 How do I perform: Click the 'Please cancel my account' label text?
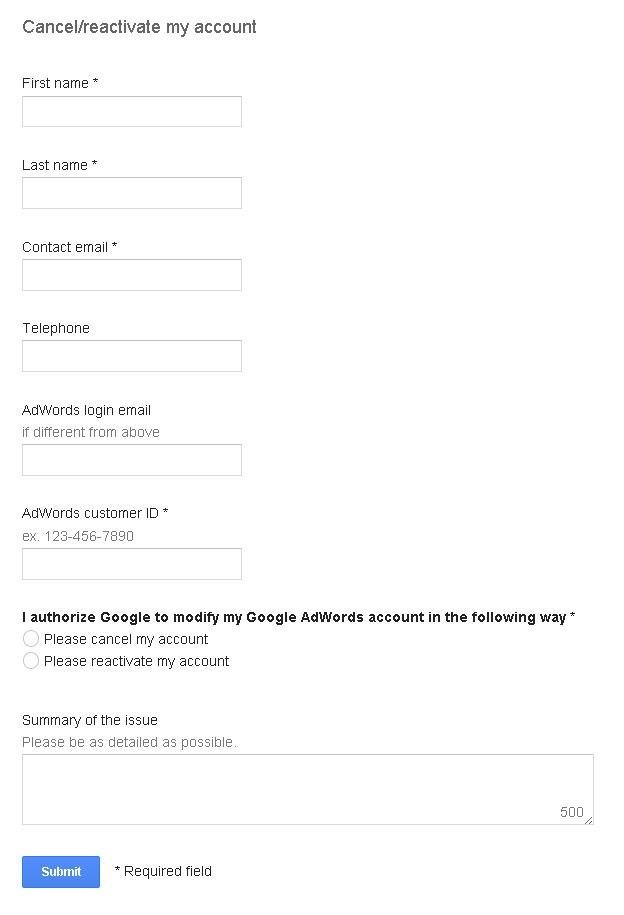pos(126,639)
